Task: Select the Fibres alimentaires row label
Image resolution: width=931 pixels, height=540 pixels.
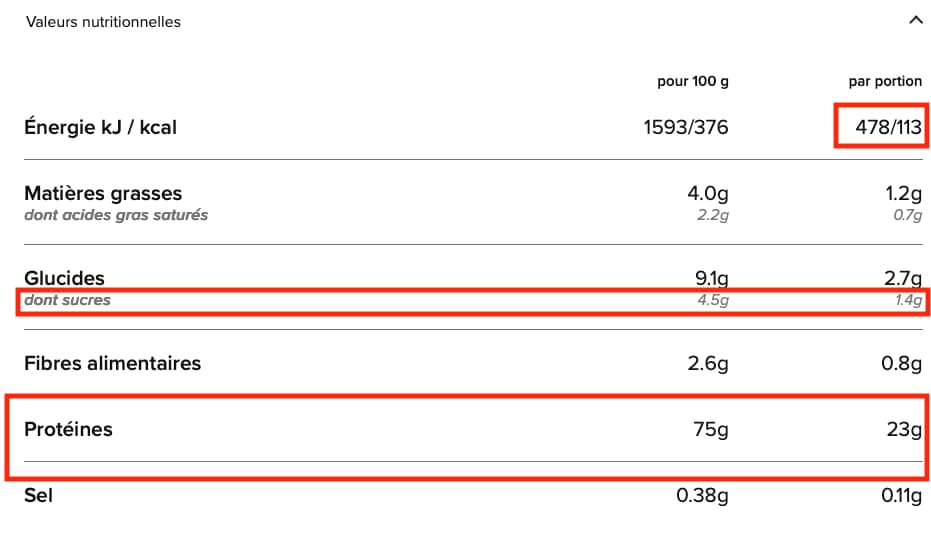Action: (113, 364)
